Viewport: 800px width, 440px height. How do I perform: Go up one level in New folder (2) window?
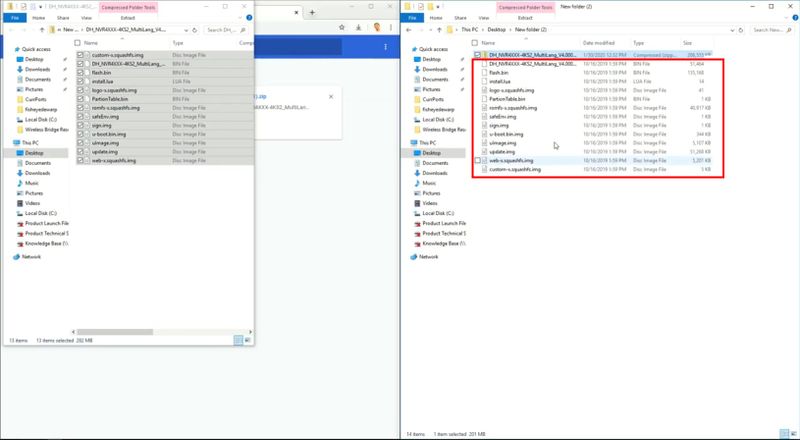pos(439,30)
